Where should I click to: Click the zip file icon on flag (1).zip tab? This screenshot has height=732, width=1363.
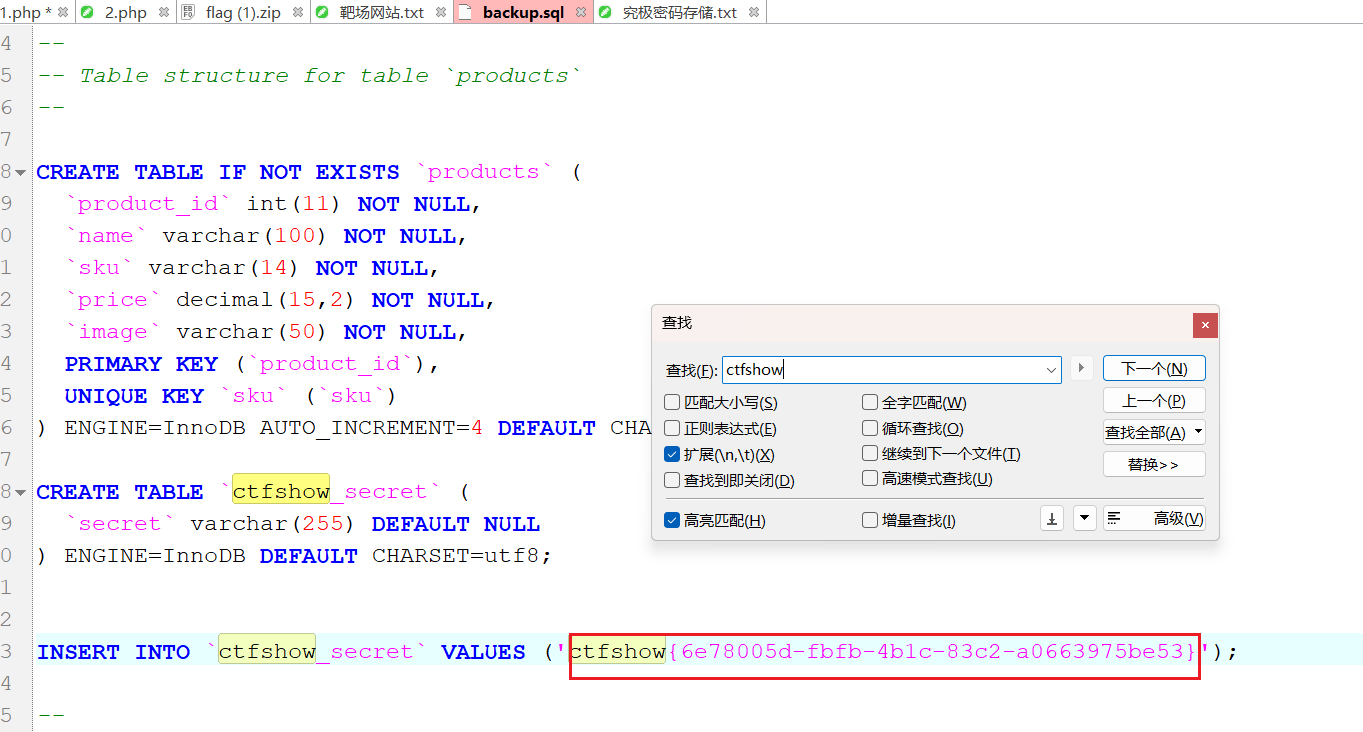pyautogui.click(x=188, y=12)
